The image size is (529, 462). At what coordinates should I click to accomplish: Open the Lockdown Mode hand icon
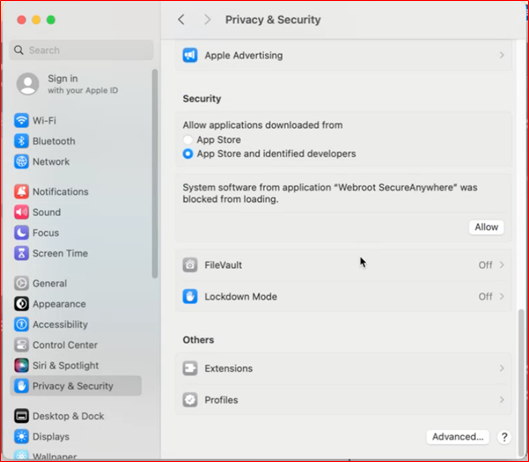tap(190, 296)
